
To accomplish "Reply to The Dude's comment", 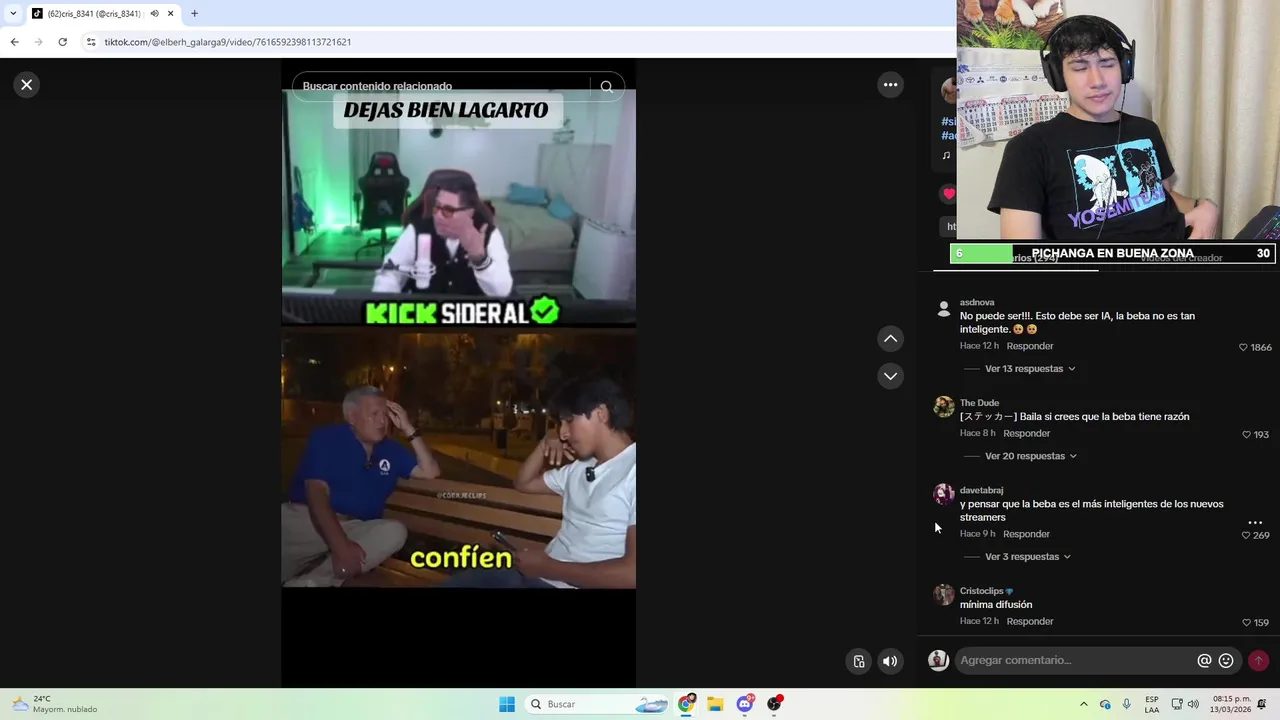I will (x=1026, y=434).
